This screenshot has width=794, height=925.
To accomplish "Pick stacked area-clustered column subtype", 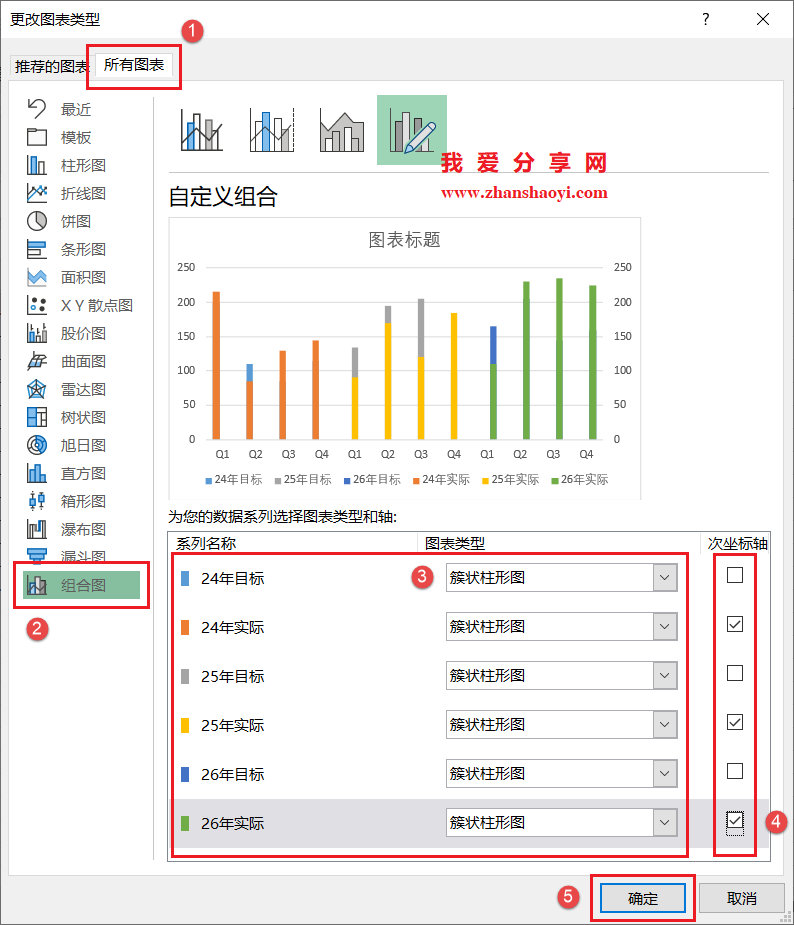I will click(342, 130).
